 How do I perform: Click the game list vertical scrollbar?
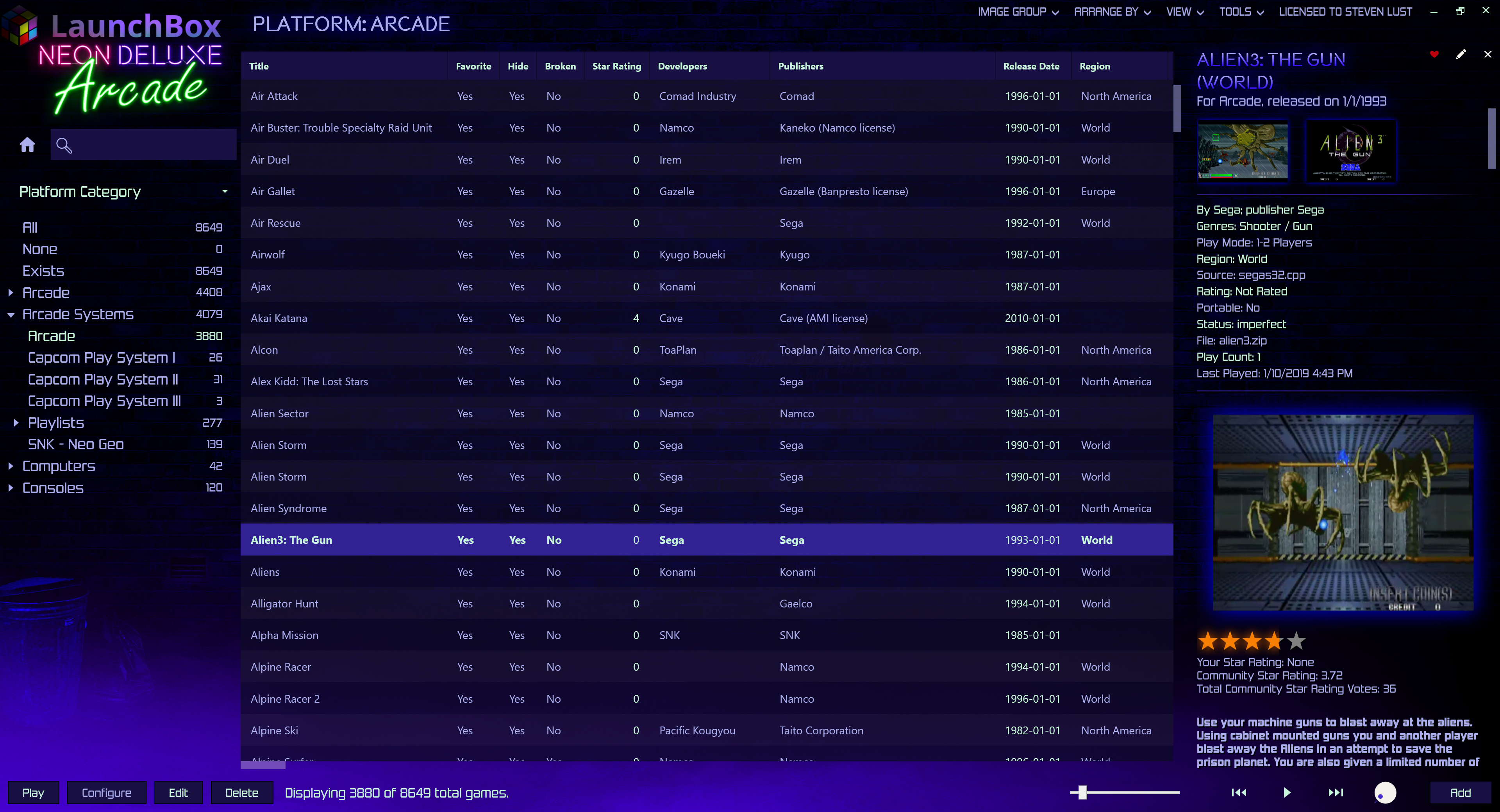click(1177, 108)
